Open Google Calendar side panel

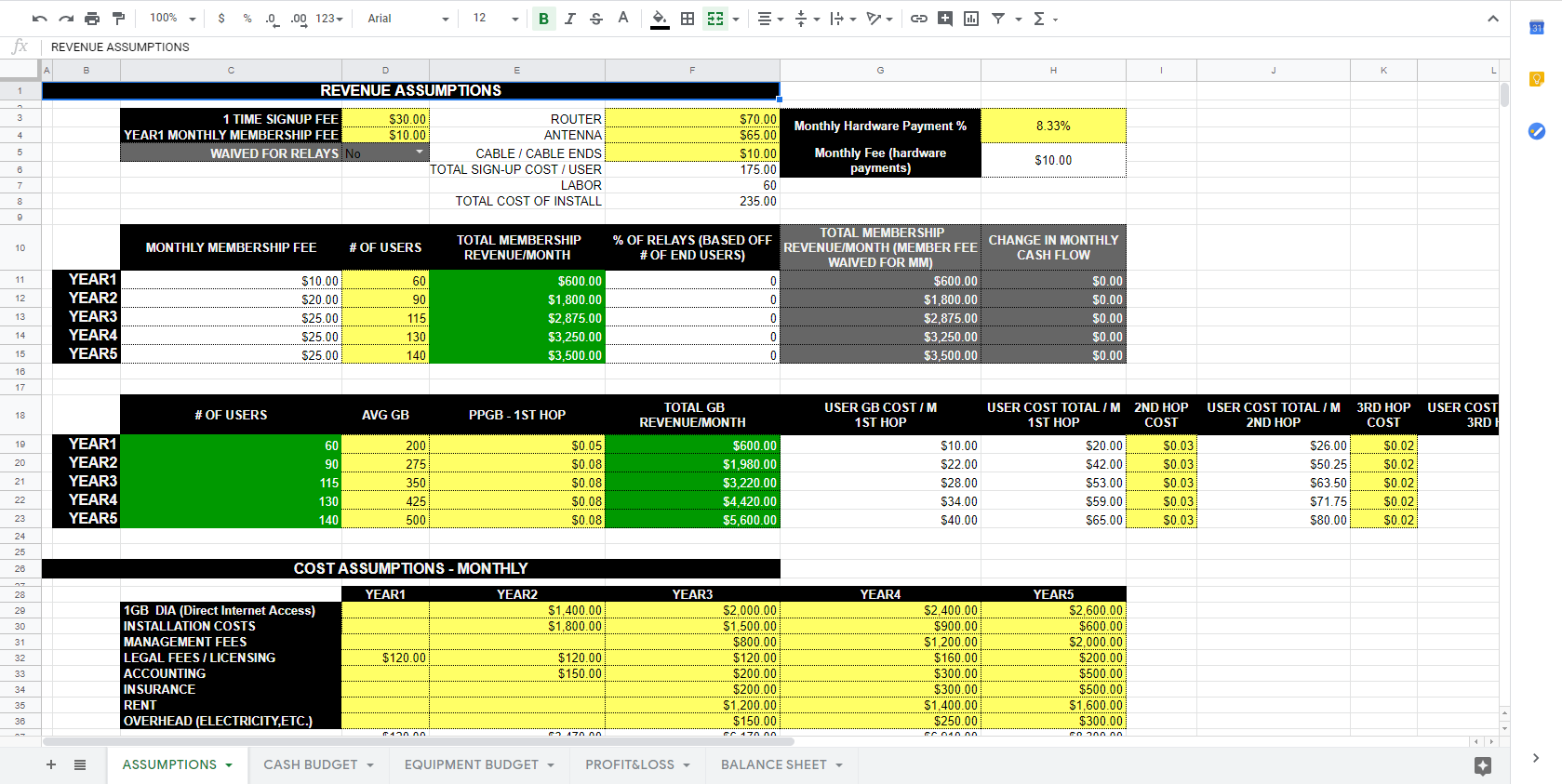1537,28
